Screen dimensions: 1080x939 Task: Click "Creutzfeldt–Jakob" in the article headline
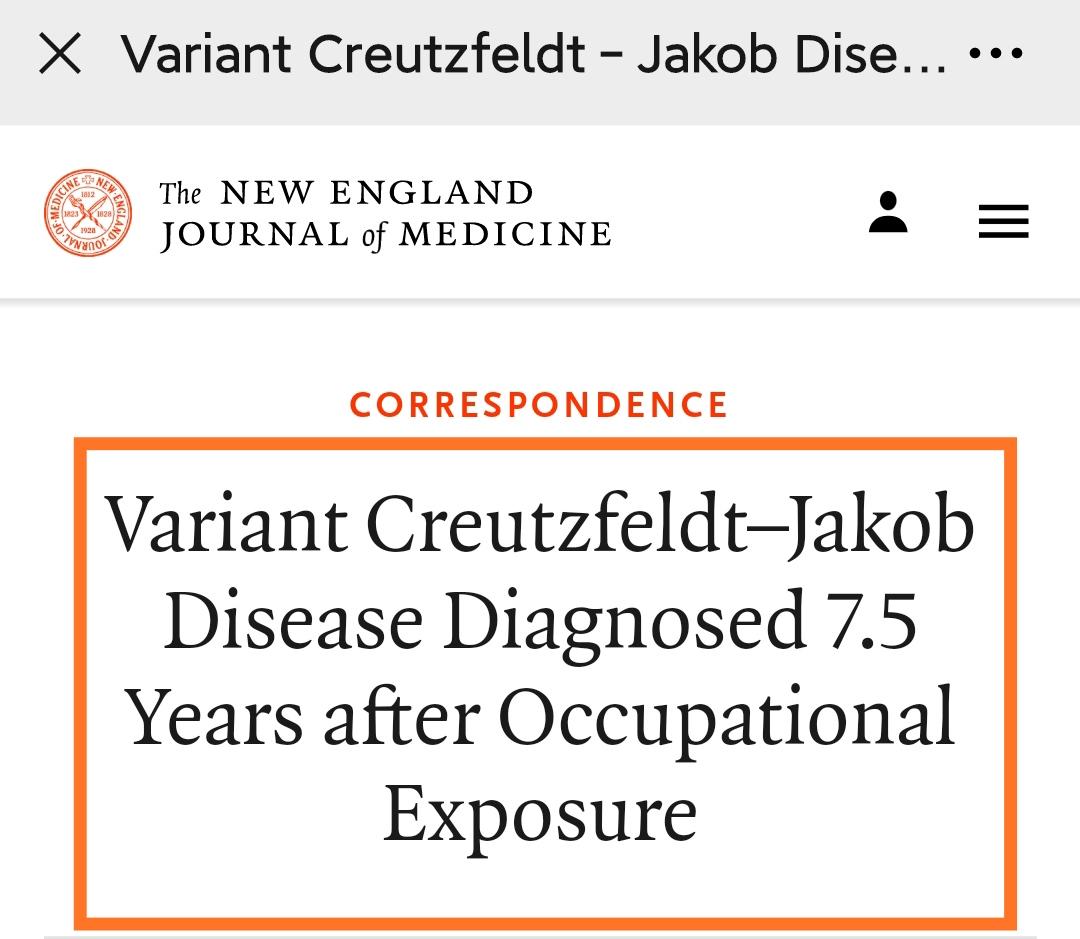point(671,525)
